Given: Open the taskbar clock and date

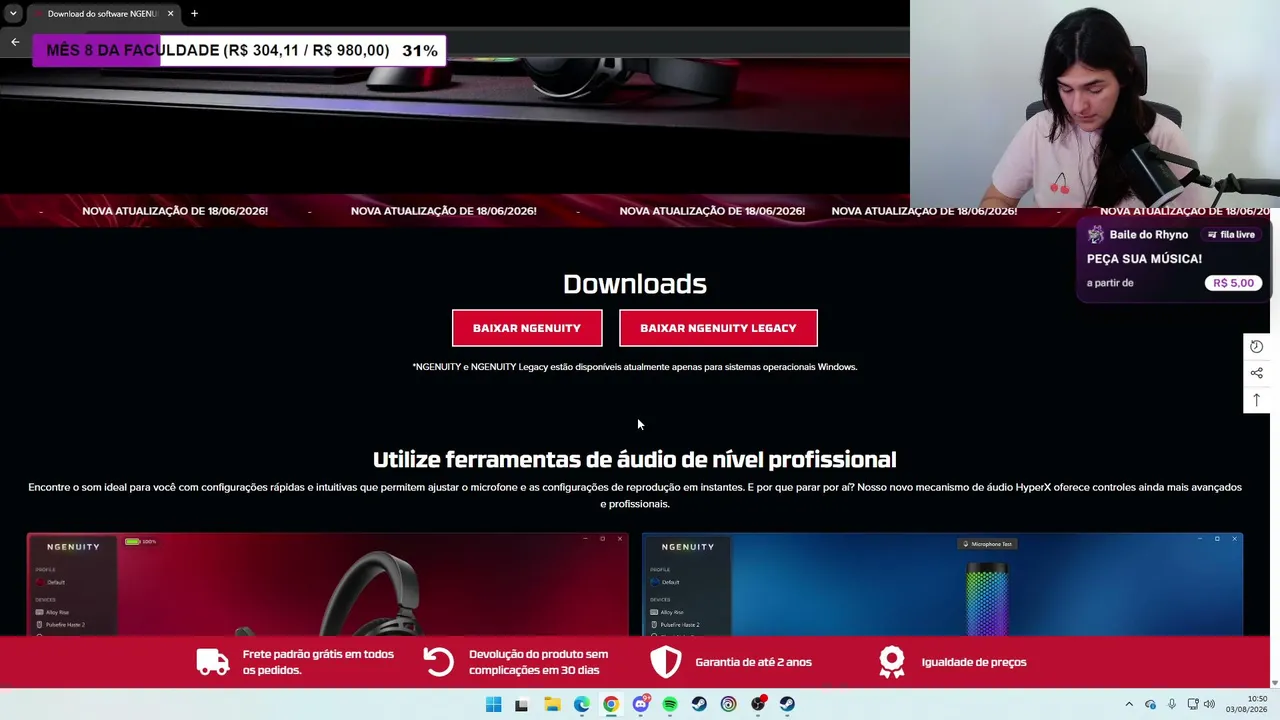Looking at the screenshot, I should pos(1248,704).
